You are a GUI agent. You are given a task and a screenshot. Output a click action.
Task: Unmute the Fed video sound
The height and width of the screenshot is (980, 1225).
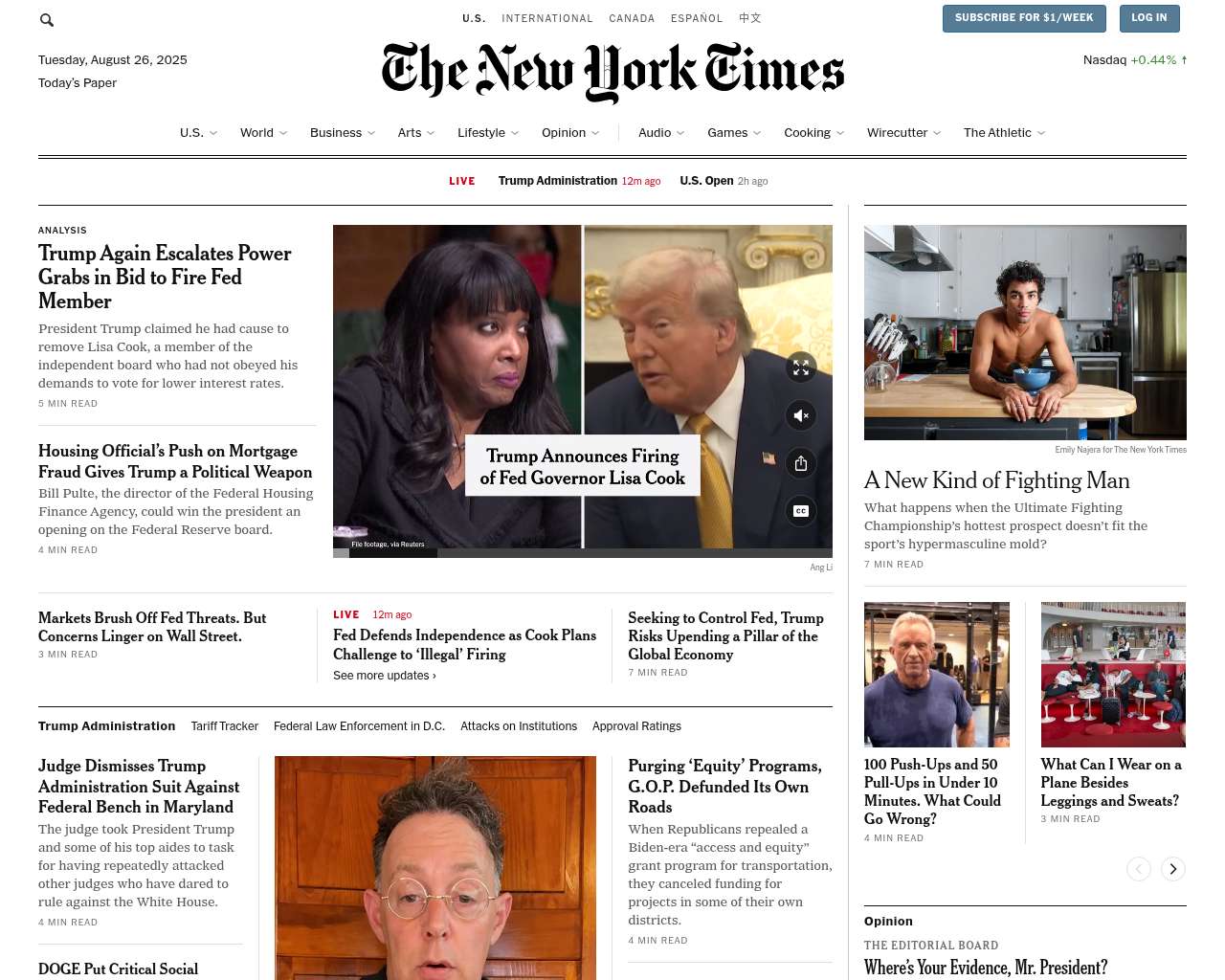(x=801, y=415)
